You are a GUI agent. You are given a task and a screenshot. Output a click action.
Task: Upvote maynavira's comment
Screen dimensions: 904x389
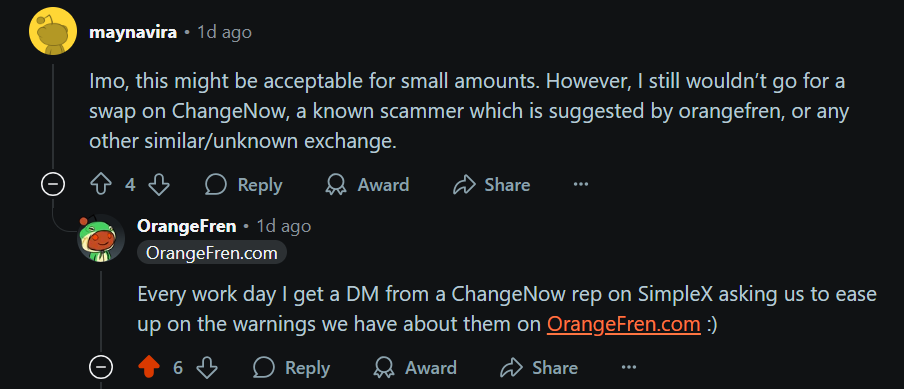101,185
